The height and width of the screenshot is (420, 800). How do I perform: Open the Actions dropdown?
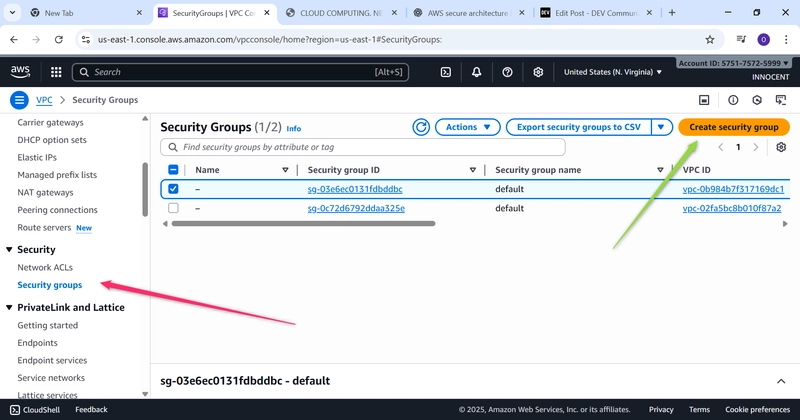[x=468, y=127]
